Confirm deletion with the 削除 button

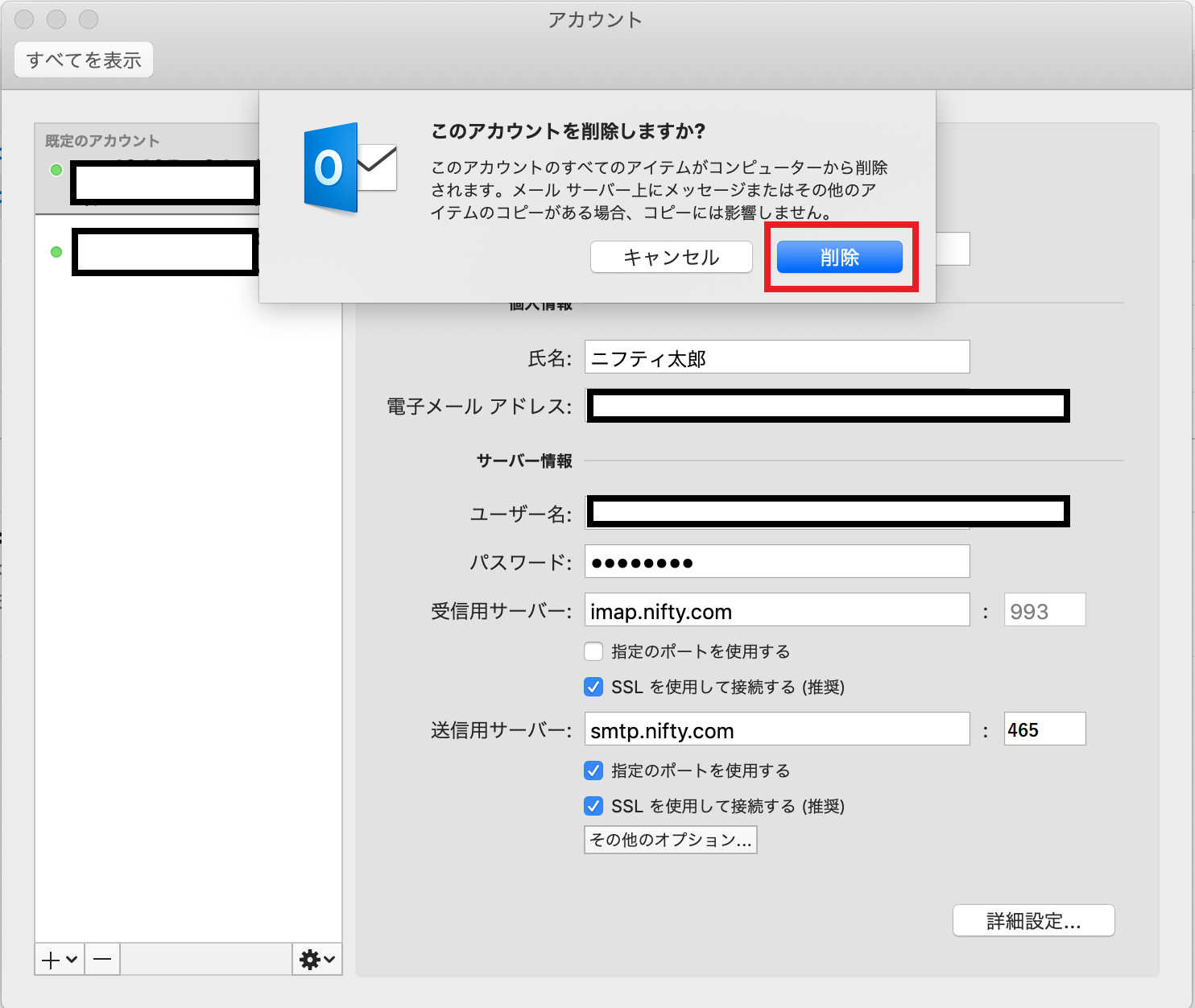coord(839,258)
